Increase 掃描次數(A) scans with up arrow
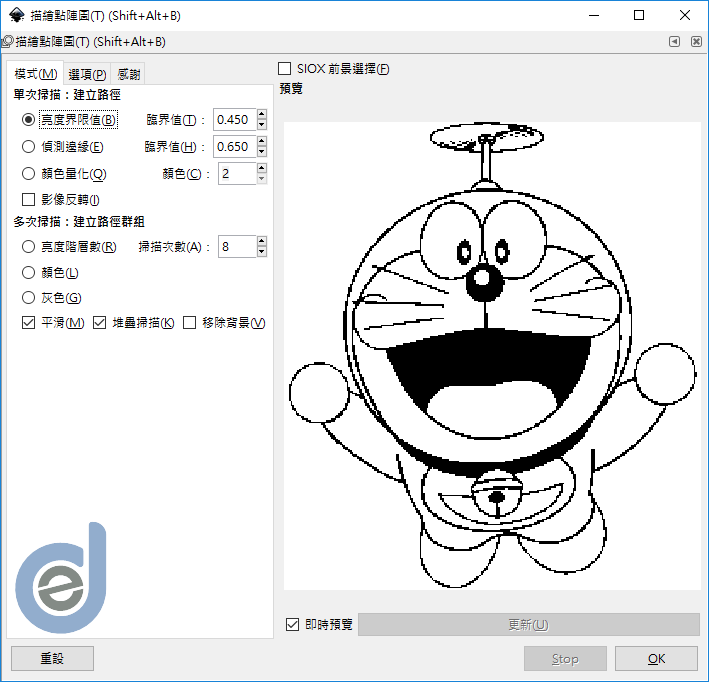This screenshot has width=709, height=682. [x=262, y=241]
